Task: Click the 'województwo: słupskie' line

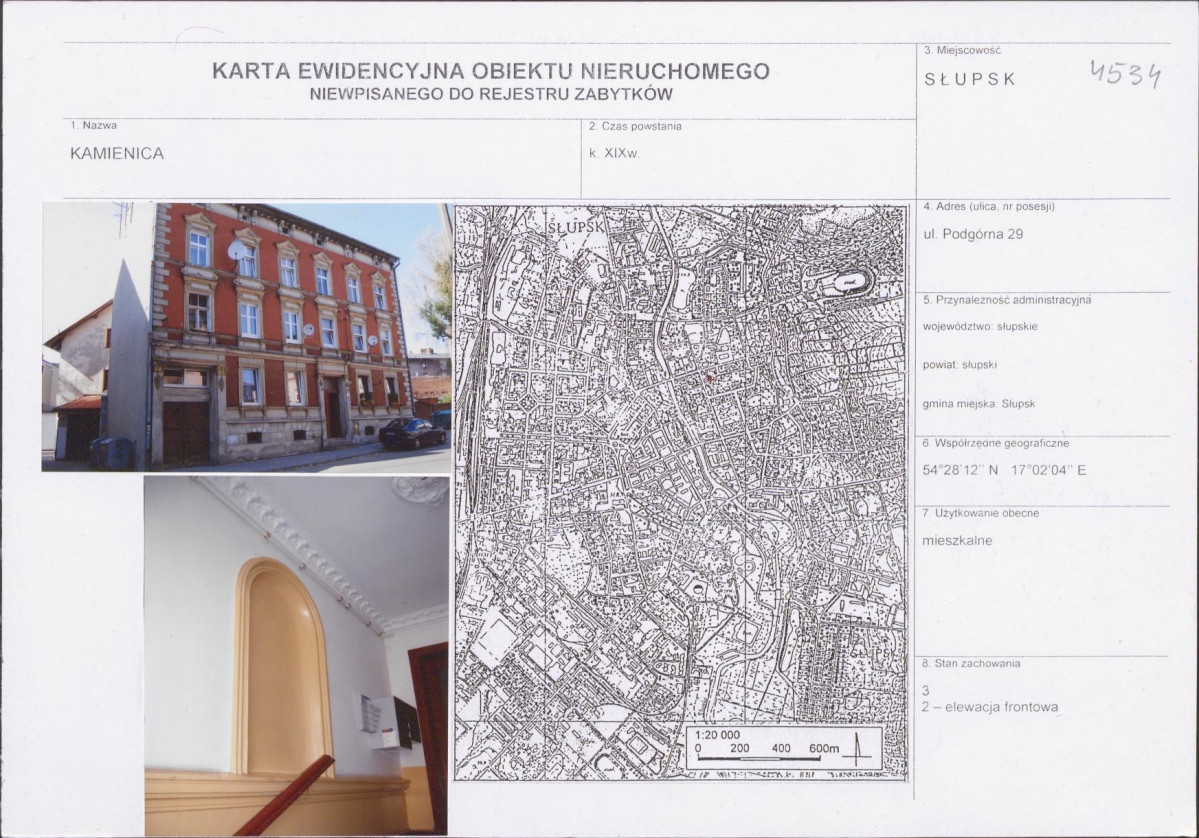Action: pos(980,326)
